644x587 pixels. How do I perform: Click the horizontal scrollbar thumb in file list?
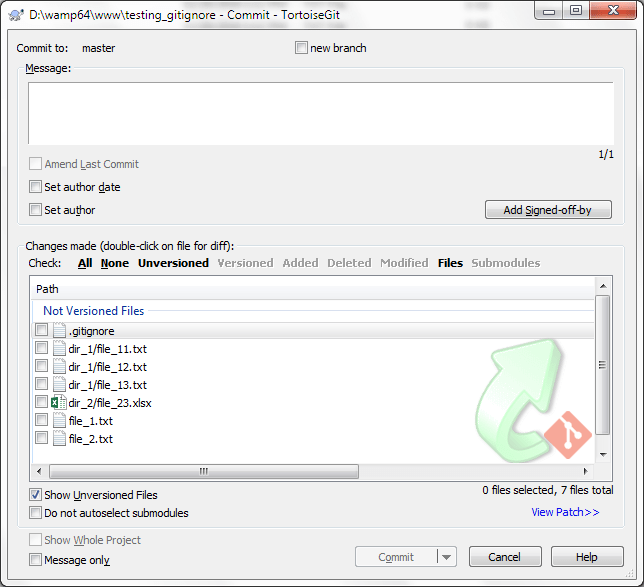204,471
